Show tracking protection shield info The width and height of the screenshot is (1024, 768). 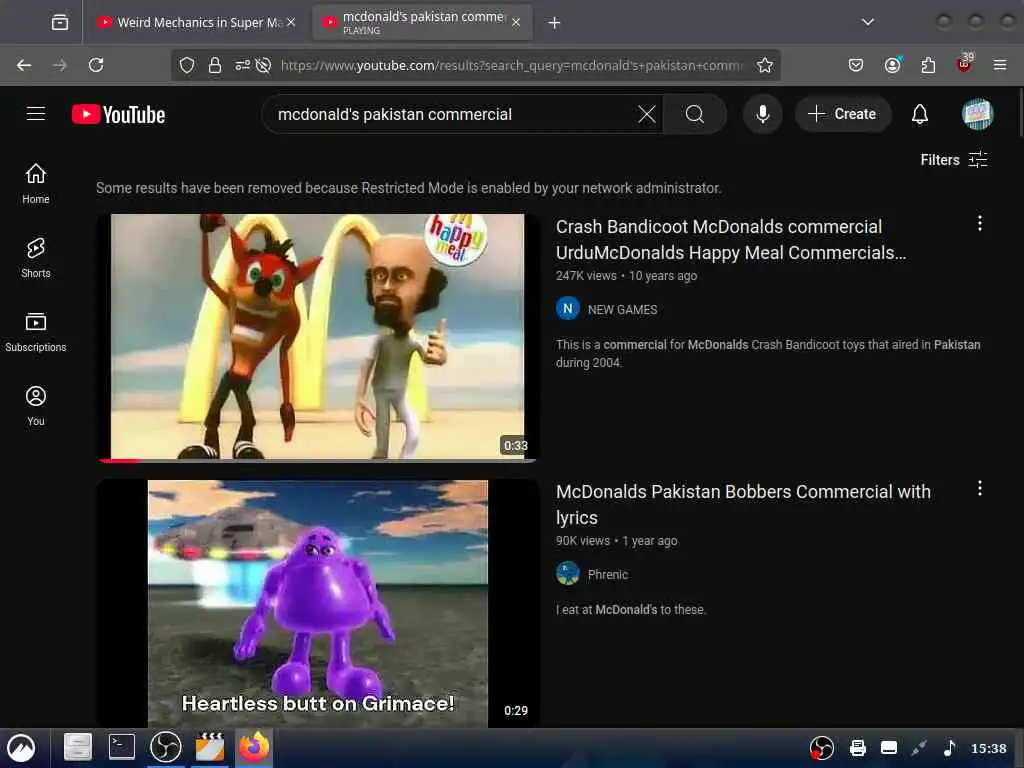(x=187, y=65)
